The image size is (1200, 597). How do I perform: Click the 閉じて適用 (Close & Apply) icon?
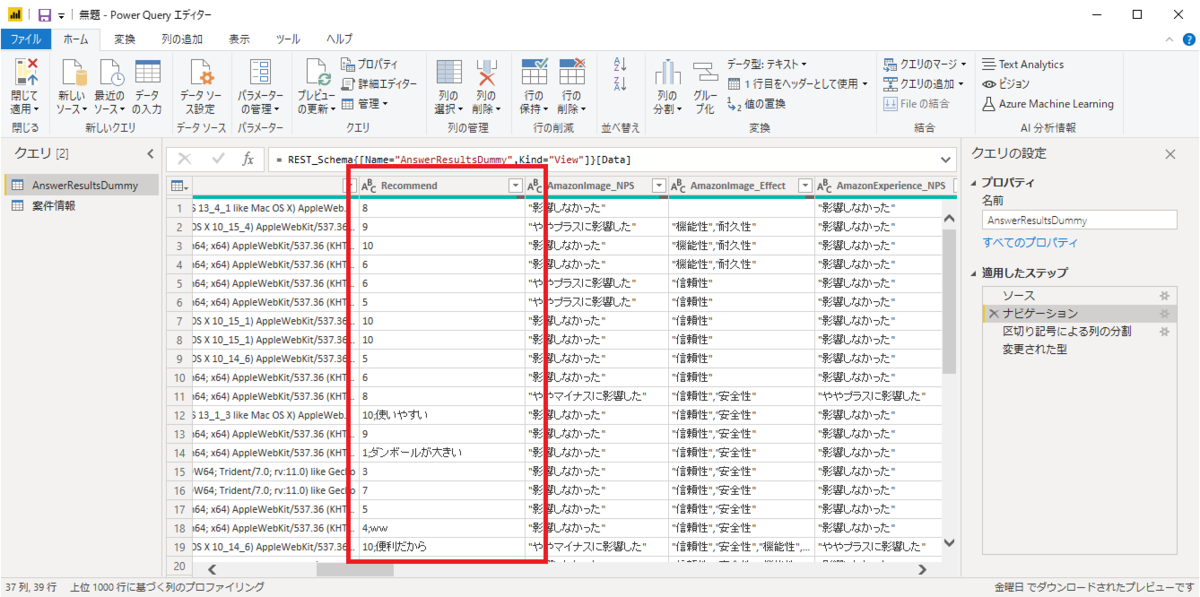(25, 72)
